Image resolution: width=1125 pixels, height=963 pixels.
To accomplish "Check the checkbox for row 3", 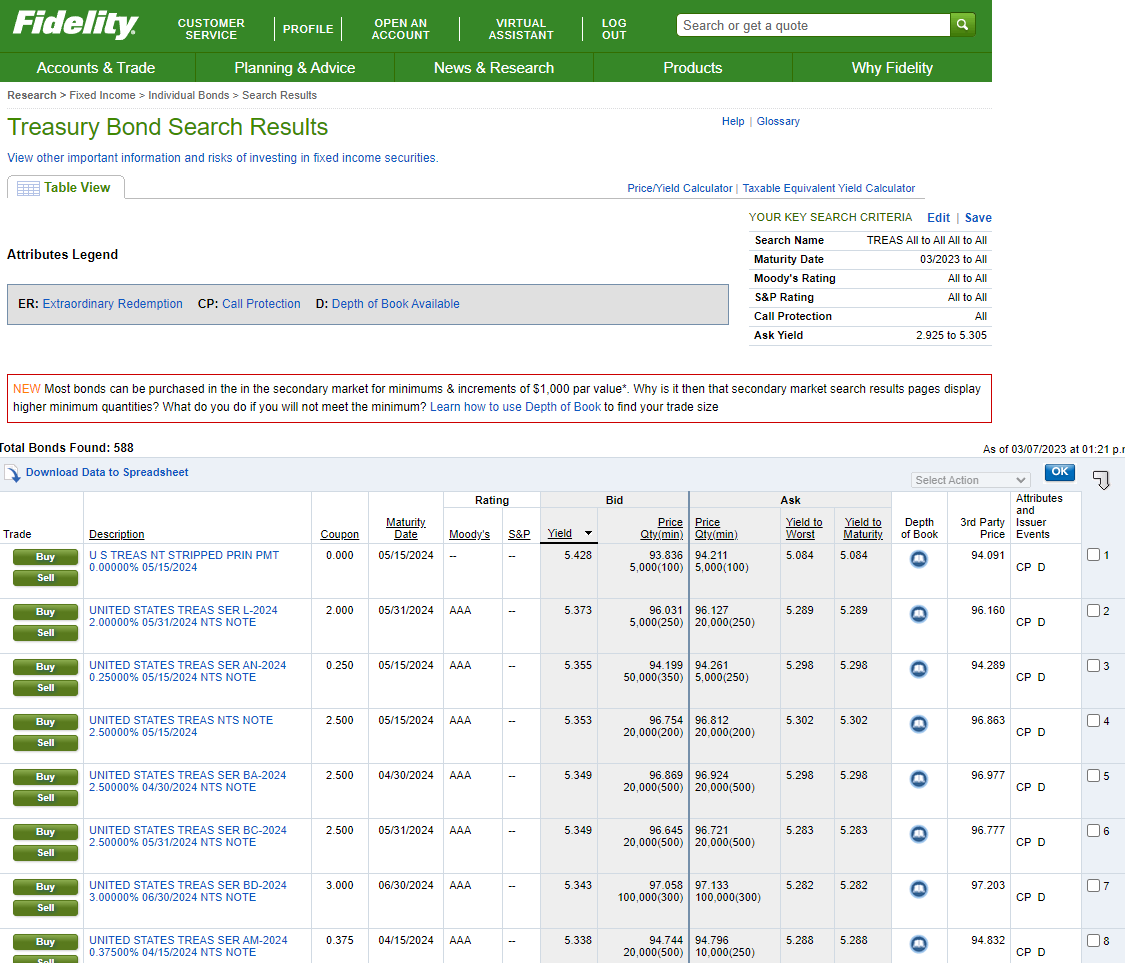I will pos(1093,665).
